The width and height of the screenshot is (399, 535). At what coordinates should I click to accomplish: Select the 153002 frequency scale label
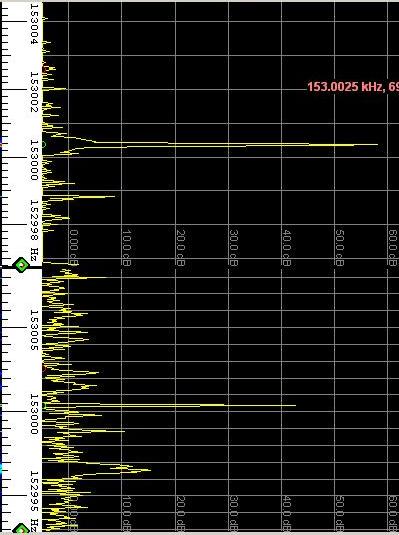pyautogui.click(x=34, y=92)
